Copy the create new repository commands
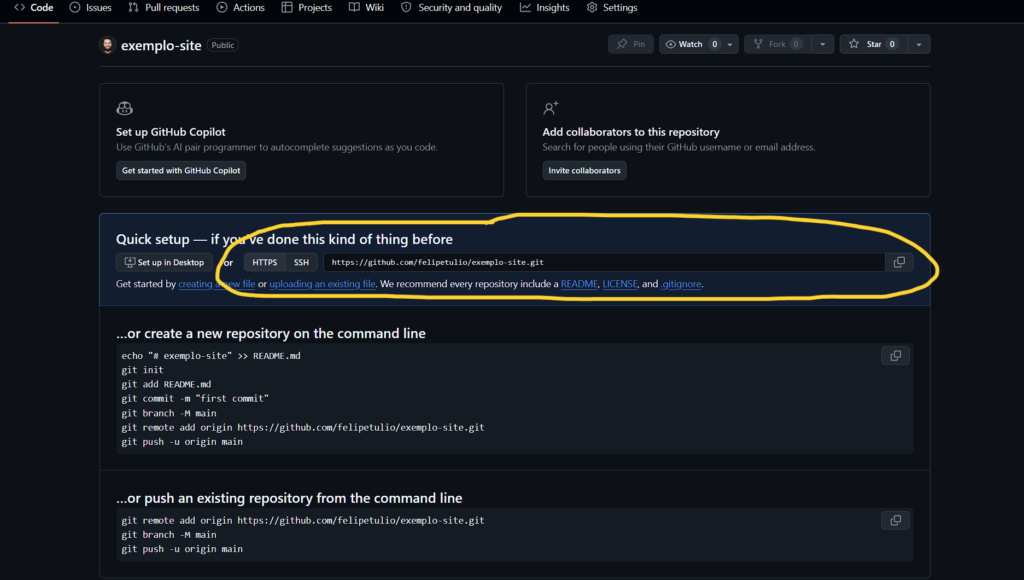Viewport: 1024px width, 580px height. point(895,356)
